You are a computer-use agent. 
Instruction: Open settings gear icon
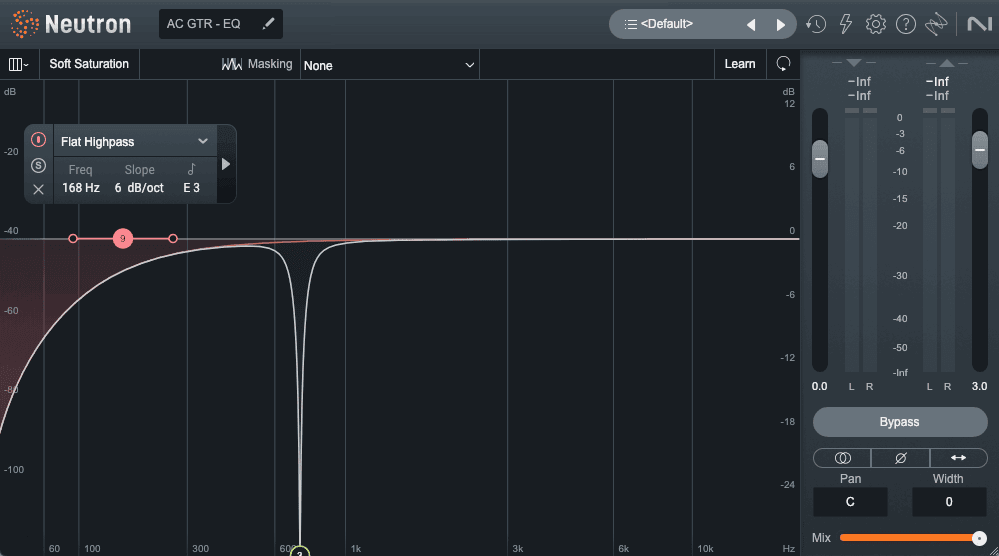875,24
